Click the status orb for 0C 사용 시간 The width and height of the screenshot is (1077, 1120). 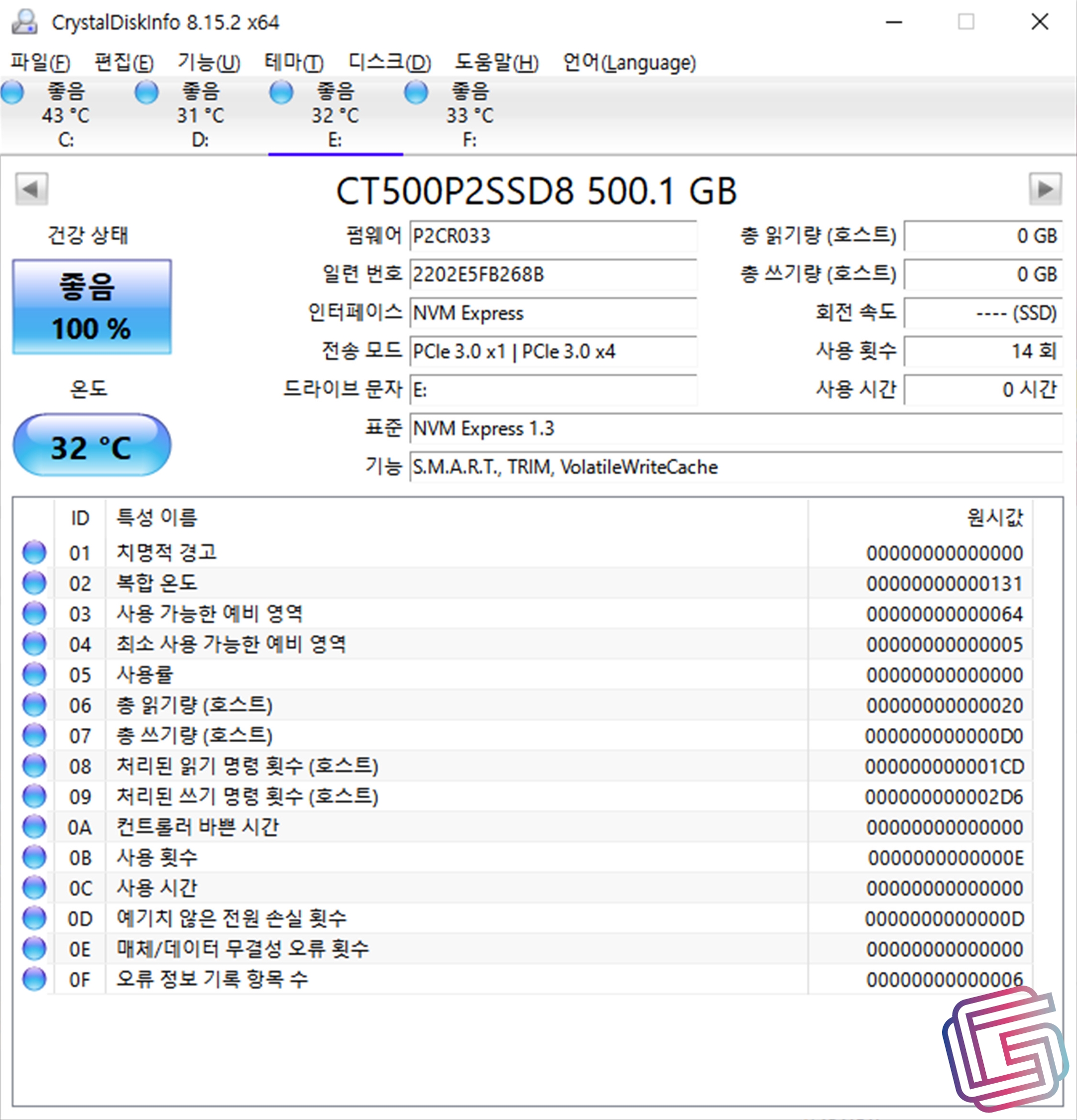pyautogui.click(x=34, y=888)
